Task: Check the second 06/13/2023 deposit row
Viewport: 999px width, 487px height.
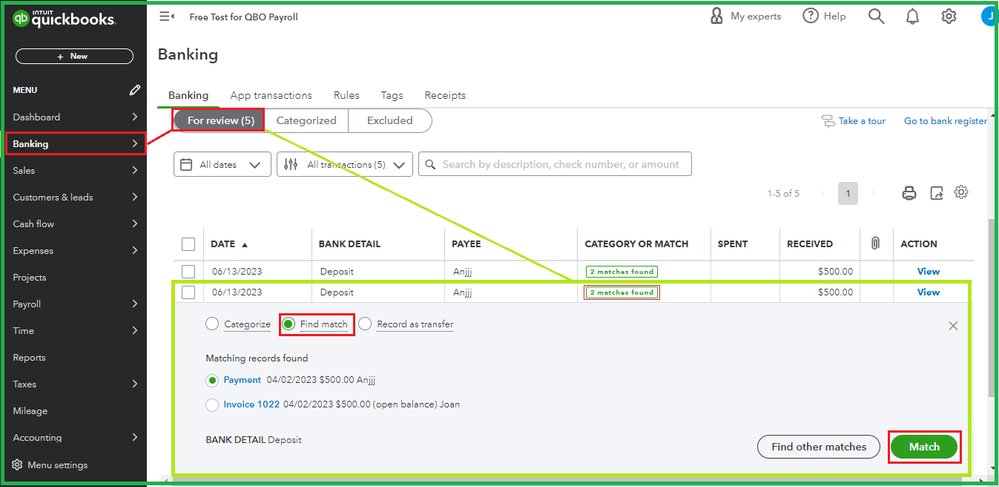Action: (188, 293)
